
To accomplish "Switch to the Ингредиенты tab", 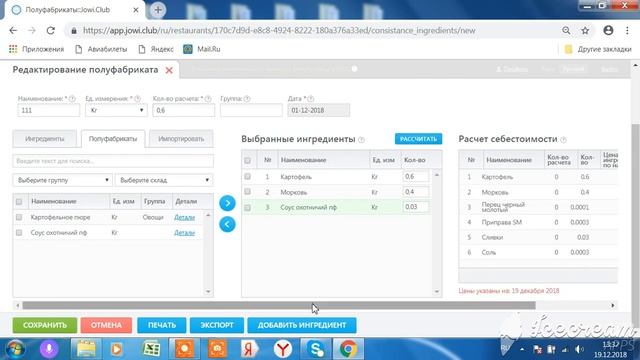I will 44,139.
